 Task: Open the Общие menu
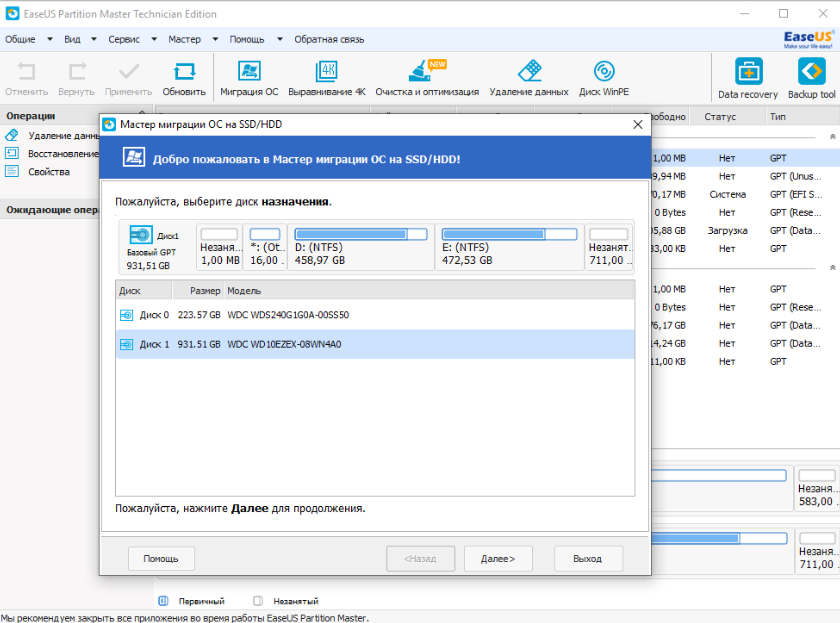tap(20, 39)
